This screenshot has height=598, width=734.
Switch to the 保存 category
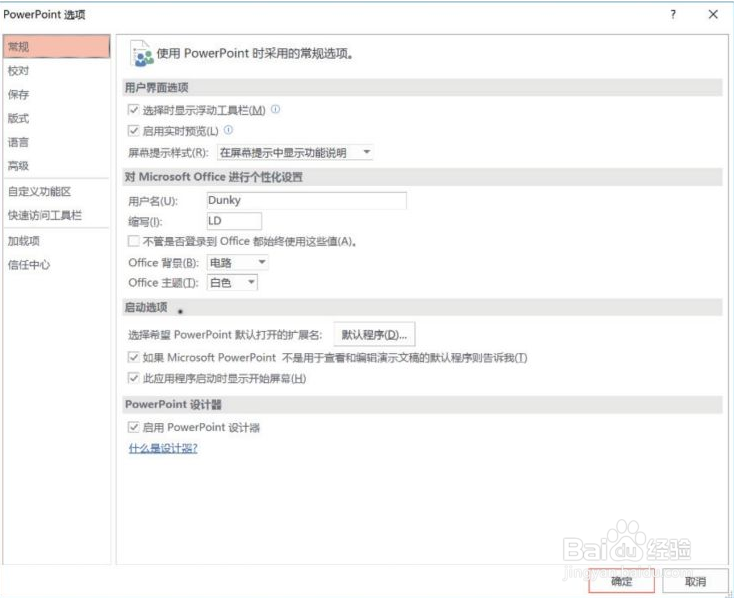[x=57, y=95]
